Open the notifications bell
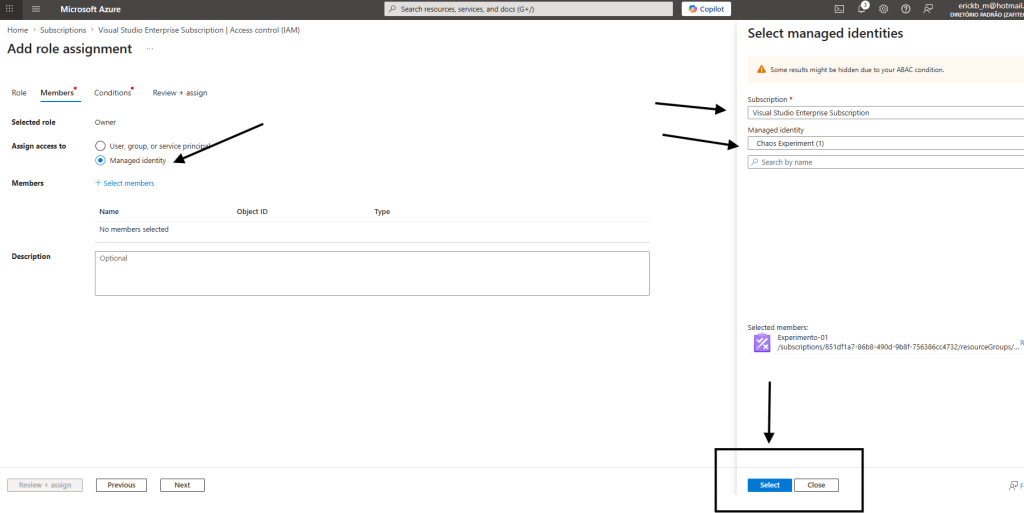This screenshot has width=1024, height=513. 861,9
